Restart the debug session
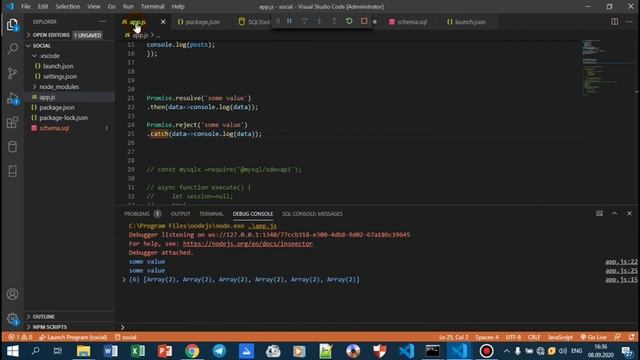The width and height of the screenshot is (640, 360). pos(349,21)
